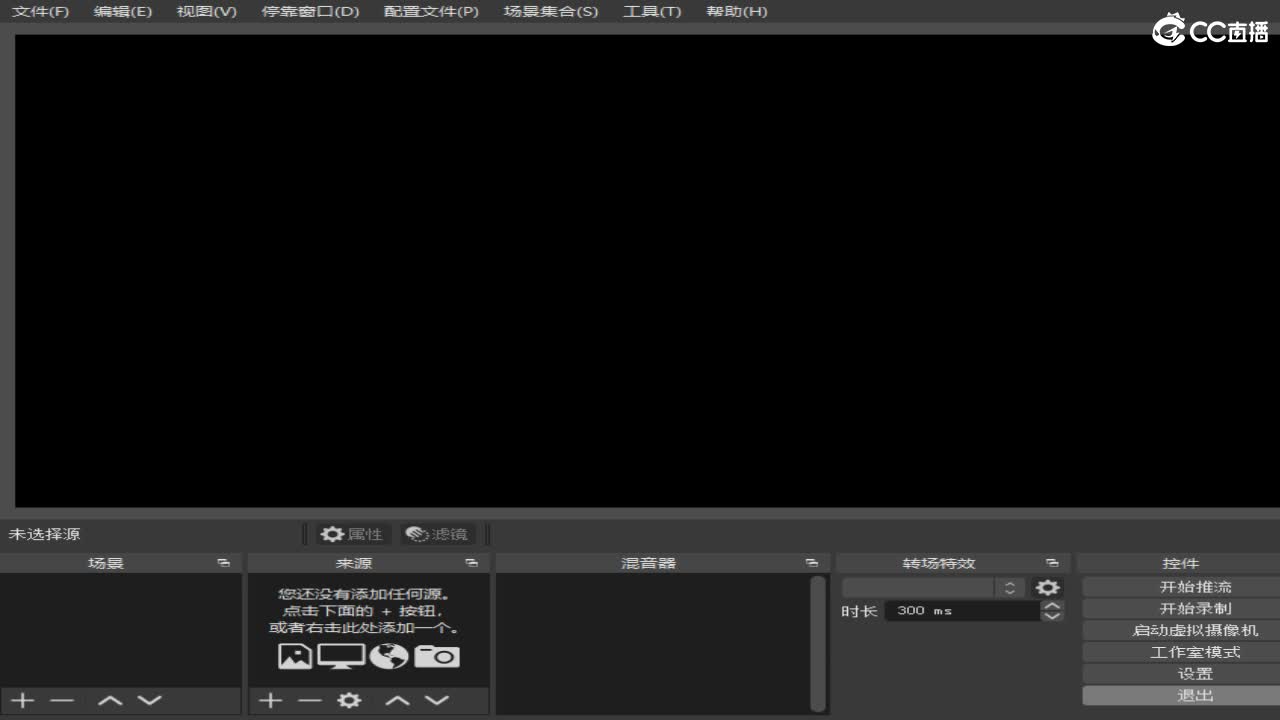
Task: Open the 视图(V) menu
Action: 207,11
